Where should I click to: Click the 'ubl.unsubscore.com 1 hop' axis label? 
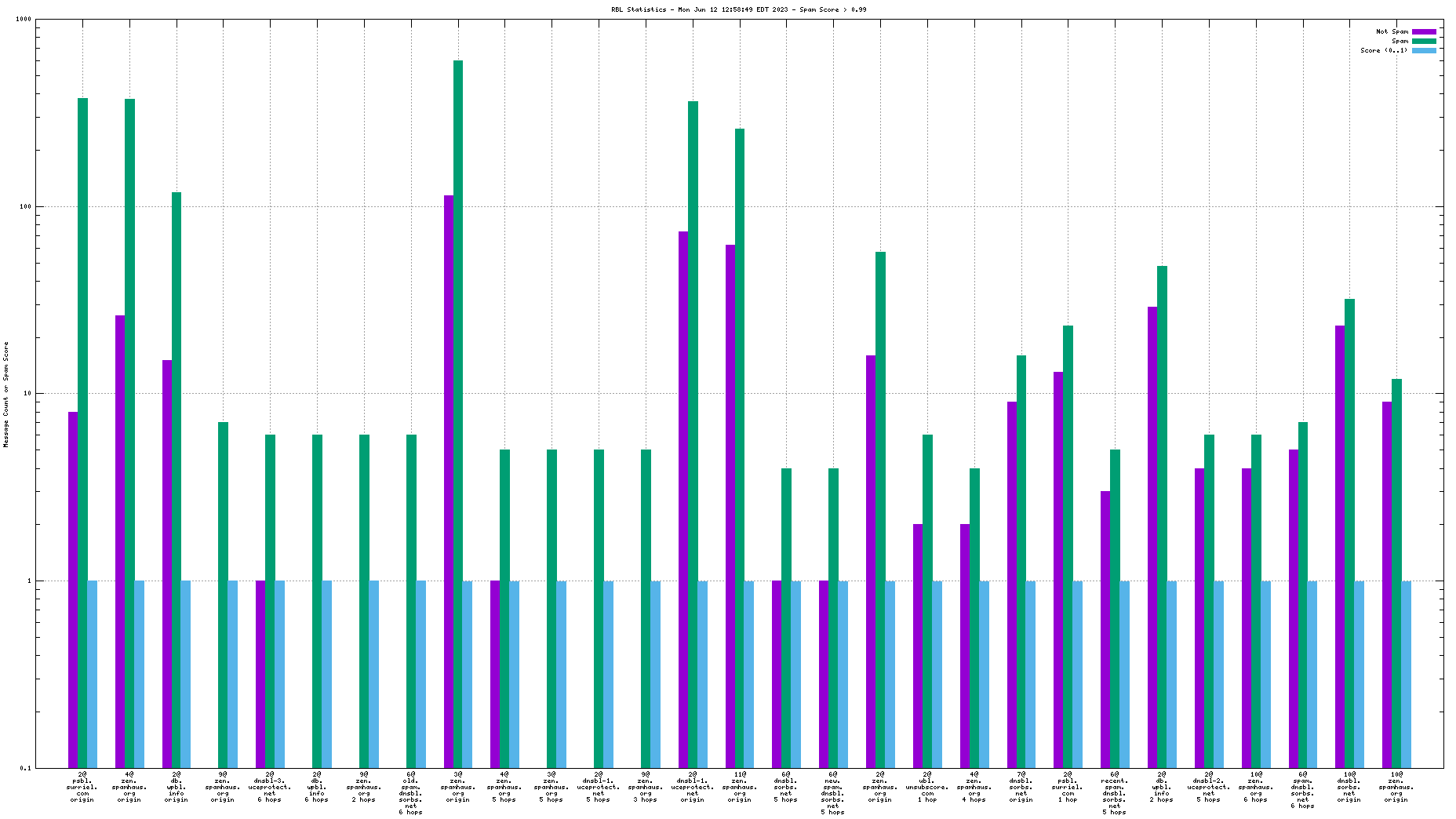pos(927,787)
